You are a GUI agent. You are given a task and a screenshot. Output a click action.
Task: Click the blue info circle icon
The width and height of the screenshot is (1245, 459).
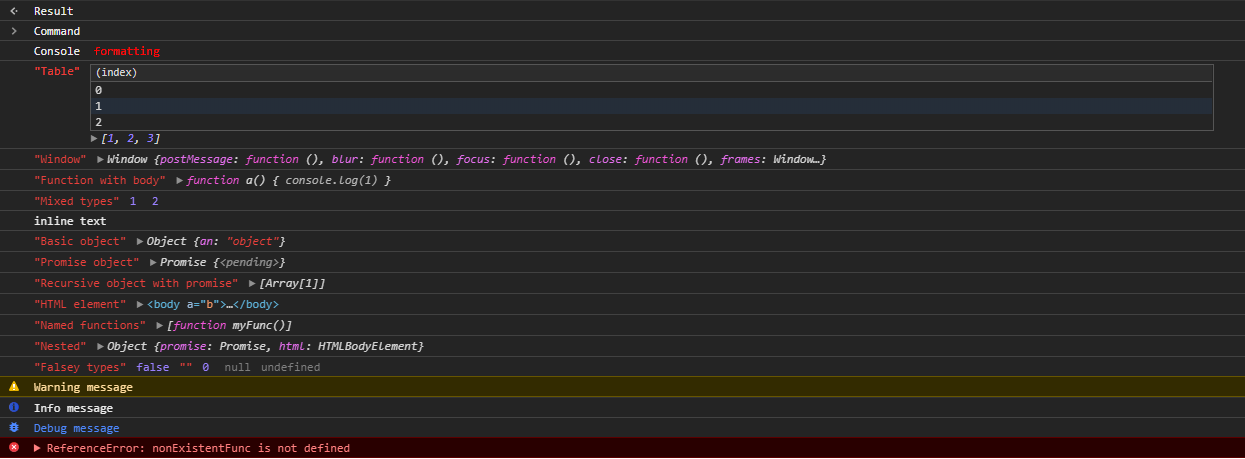14,408
